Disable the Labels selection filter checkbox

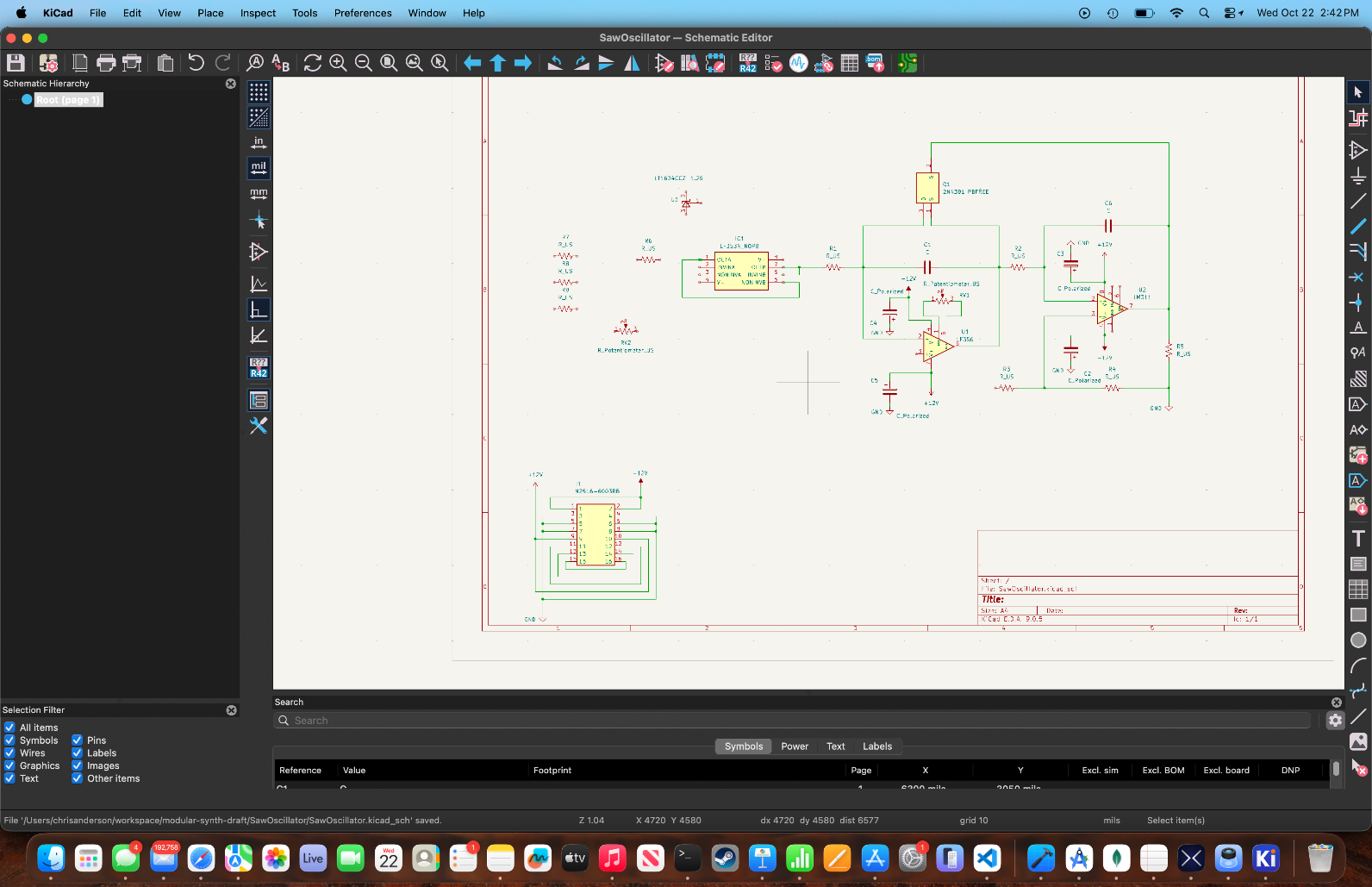pyautogui.click(x=77, y=753)
